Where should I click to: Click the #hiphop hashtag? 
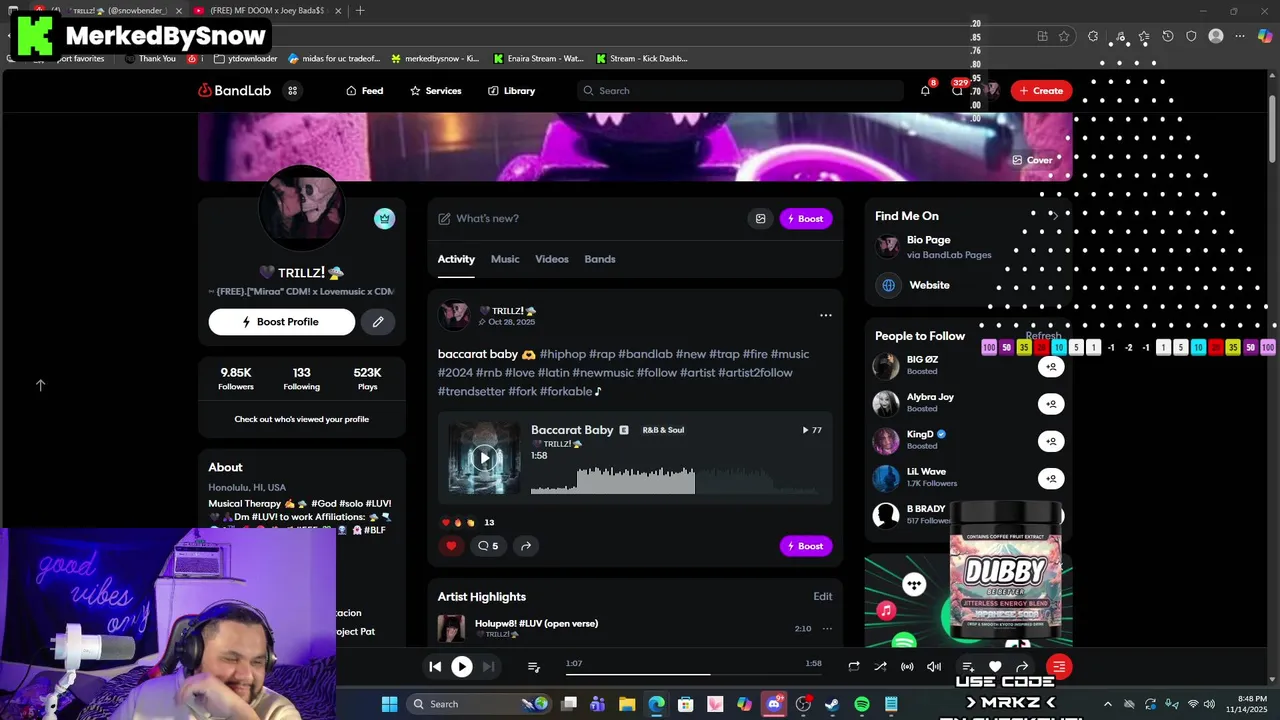click(562, 354)
